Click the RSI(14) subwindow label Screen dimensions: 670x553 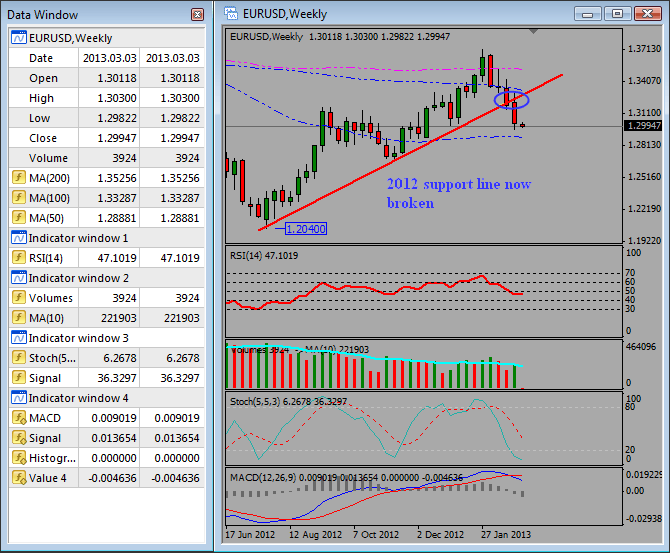[x=264, y=256]
